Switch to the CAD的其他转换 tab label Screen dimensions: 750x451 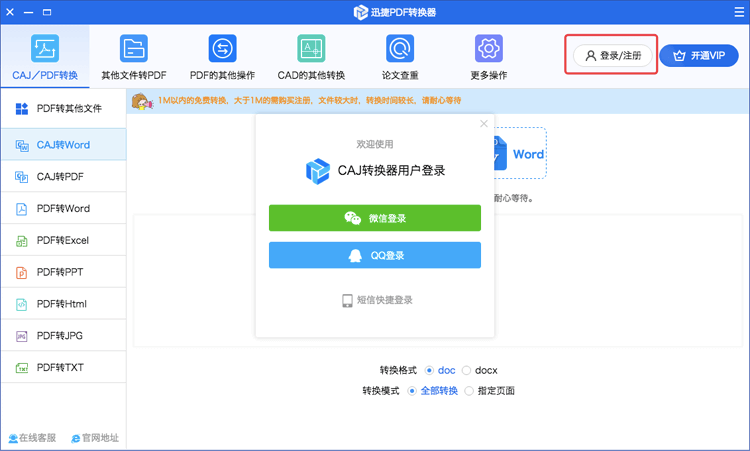click(311, 76)
